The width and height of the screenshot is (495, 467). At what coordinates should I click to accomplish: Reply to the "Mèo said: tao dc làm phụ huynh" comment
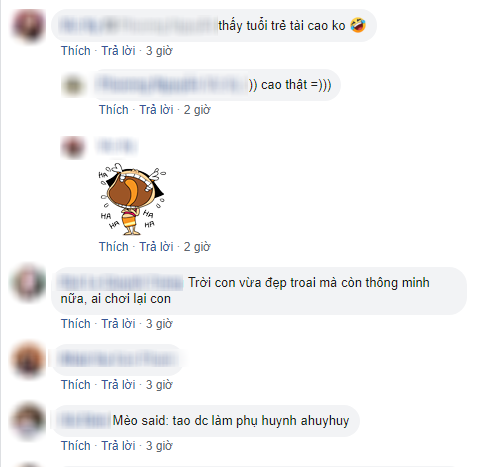[x=118, y=446]
